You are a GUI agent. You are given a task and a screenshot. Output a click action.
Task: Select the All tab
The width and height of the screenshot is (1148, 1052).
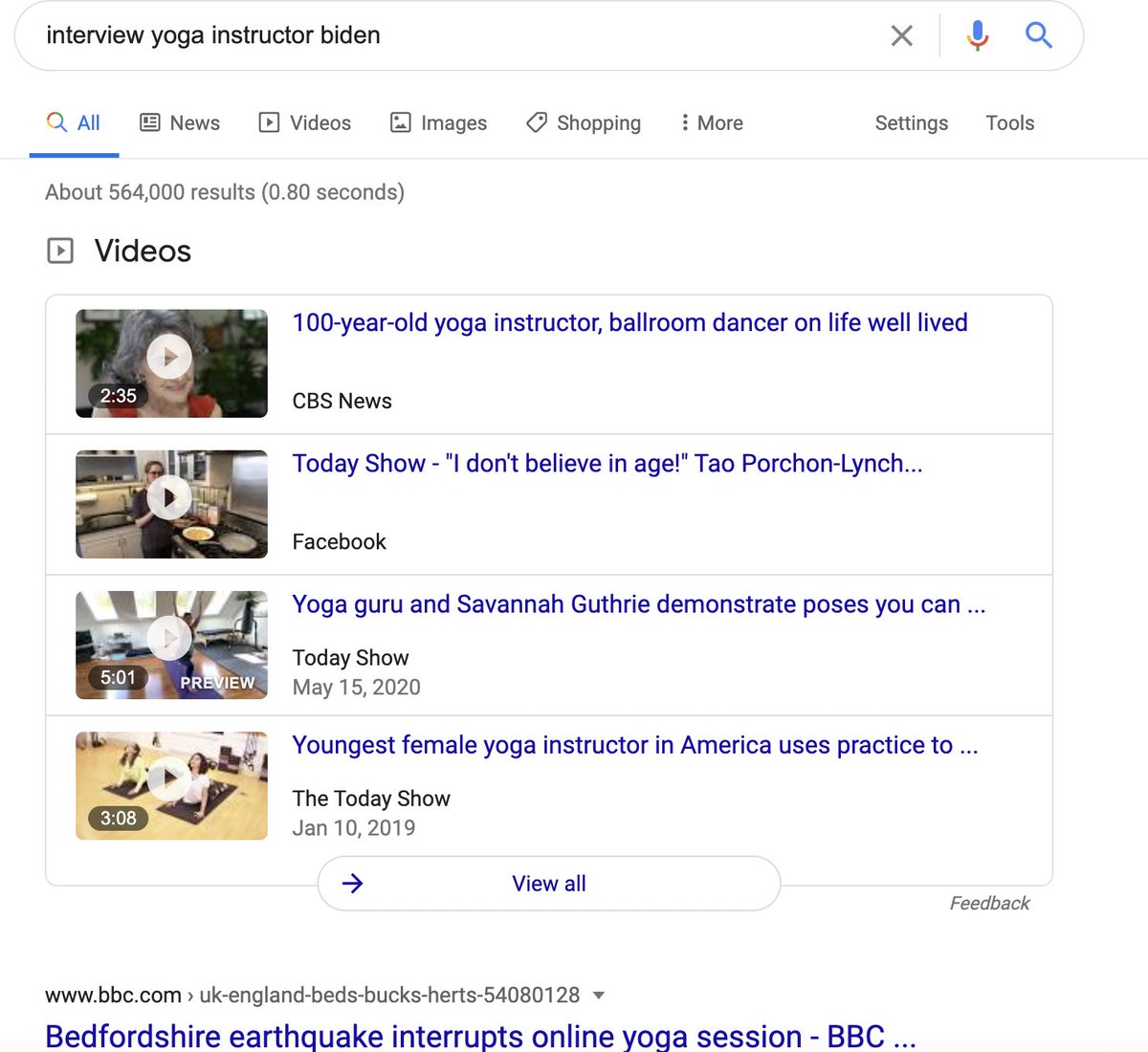[74, 122]
